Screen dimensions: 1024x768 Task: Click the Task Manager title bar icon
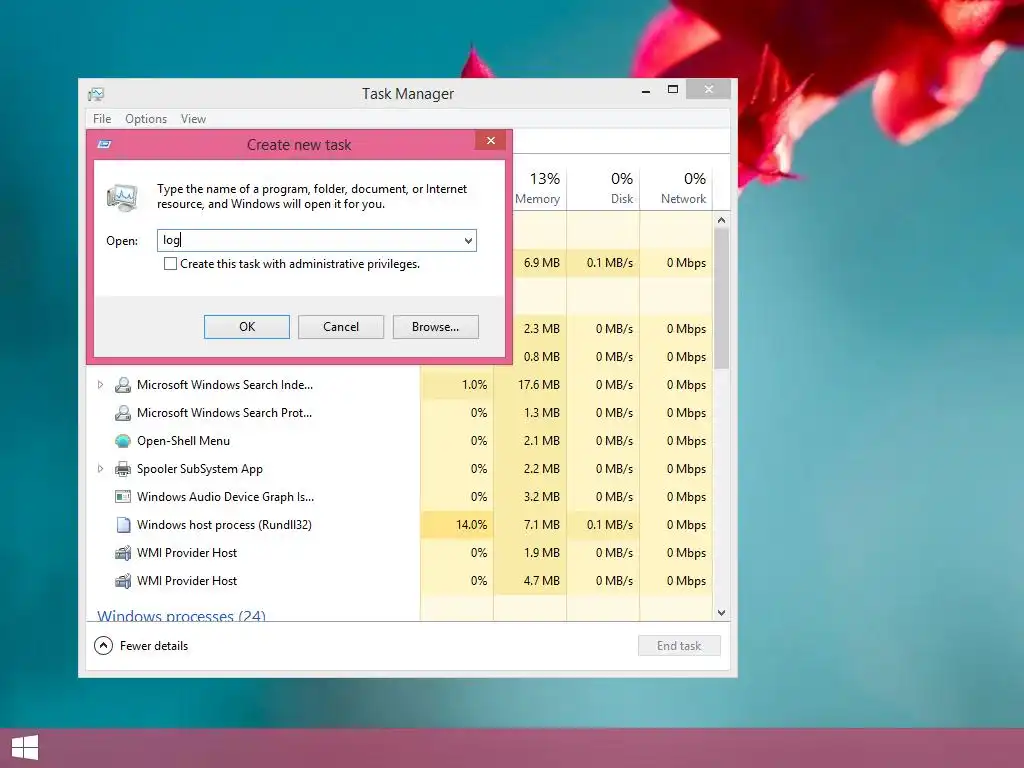tap(96, 94)
